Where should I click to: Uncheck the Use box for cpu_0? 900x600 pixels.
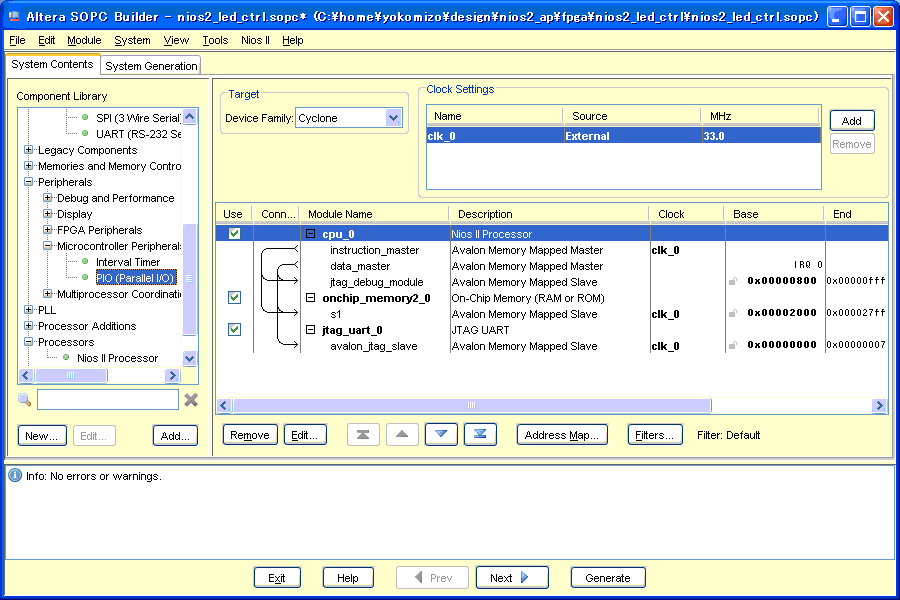234,234
